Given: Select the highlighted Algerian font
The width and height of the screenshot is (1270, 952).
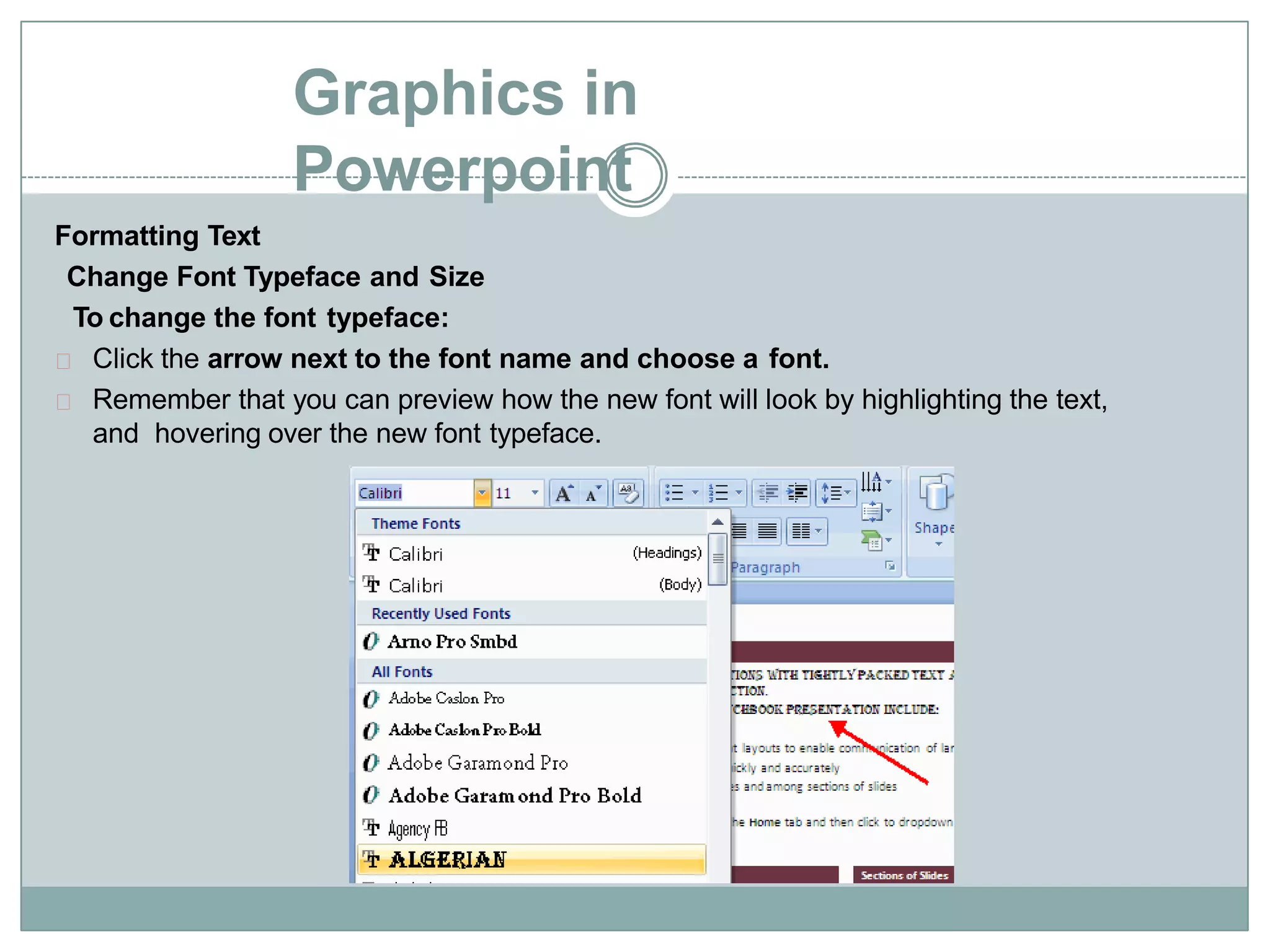Looking at the screenshot, I should [x=532, y=860].
